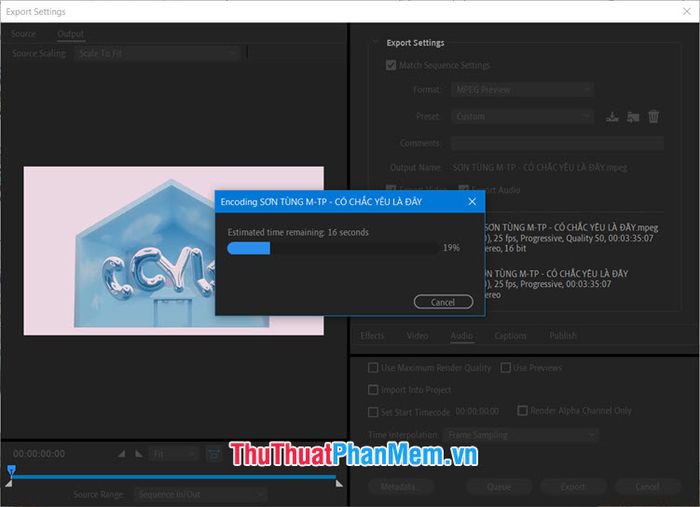This screenshot has width=700, height=507.
Task: Cancel the encoding in progress dialog
Action: (443, 302)
